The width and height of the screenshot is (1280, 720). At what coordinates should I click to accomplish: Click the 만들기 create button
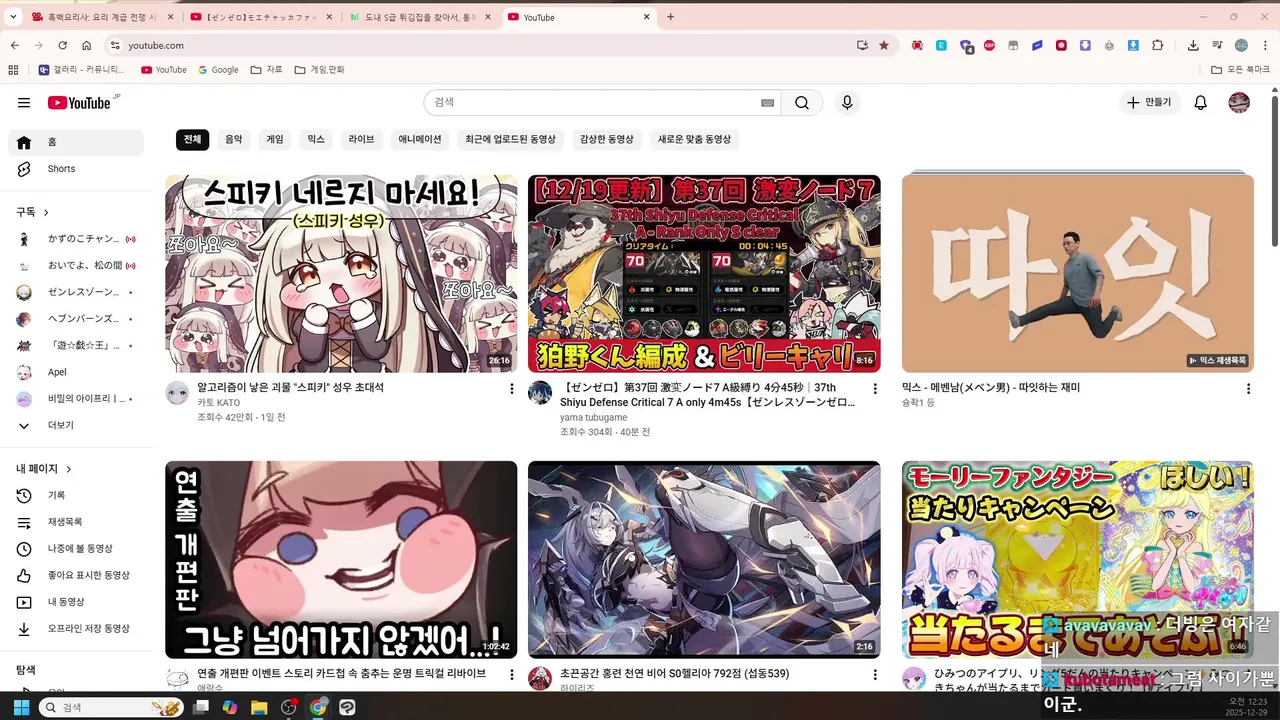(x=1149, y=103)
